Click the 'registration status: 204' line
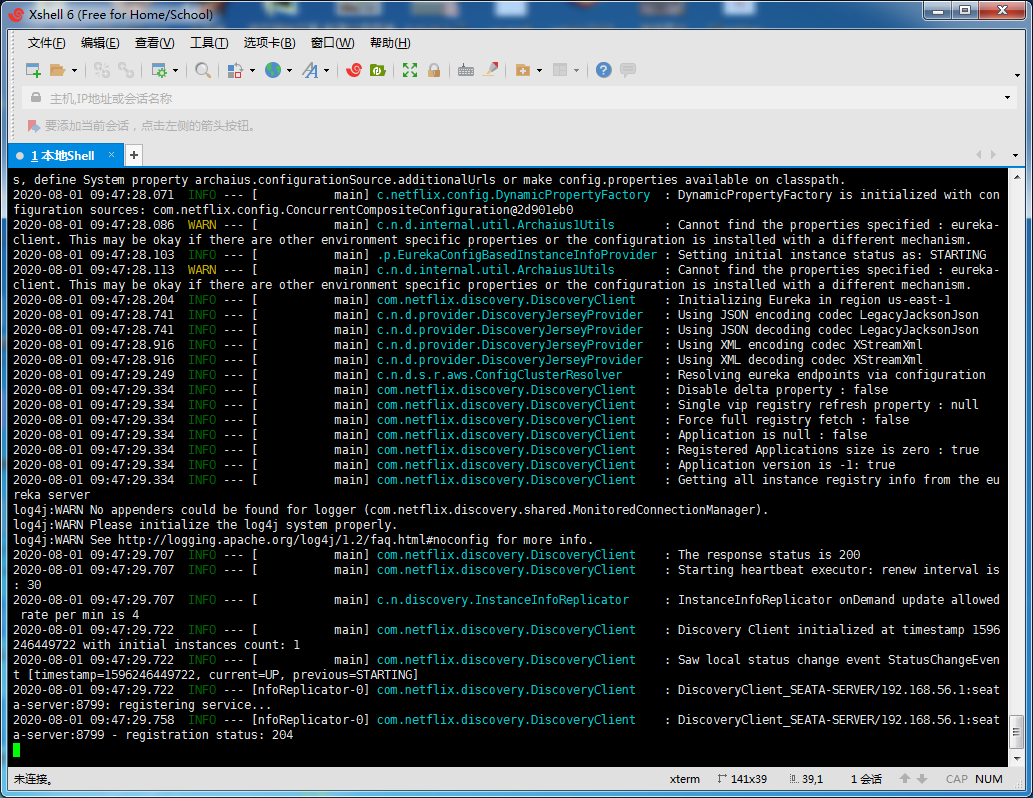 tap(209, 735)
